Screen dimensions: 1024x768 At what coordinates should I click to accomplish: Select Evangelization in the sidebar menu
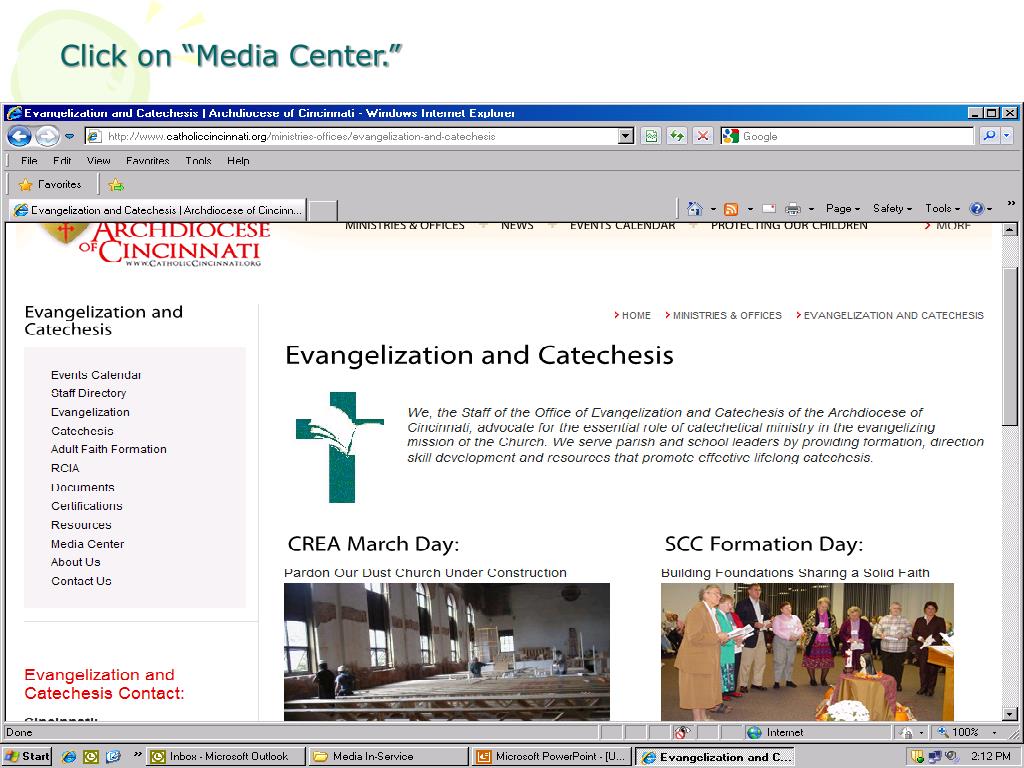coord(90,412)
